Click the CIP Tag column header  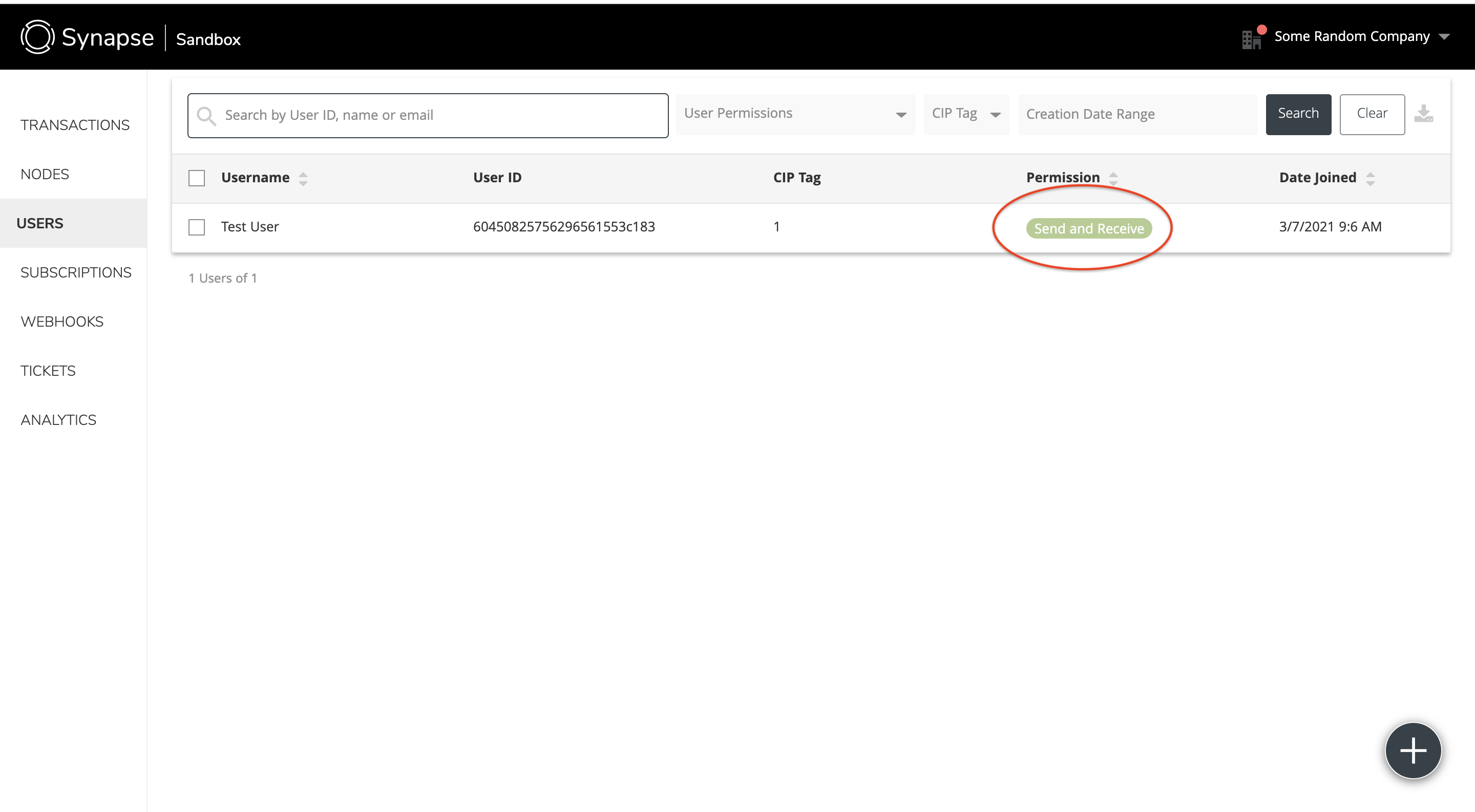pos(796,178)
